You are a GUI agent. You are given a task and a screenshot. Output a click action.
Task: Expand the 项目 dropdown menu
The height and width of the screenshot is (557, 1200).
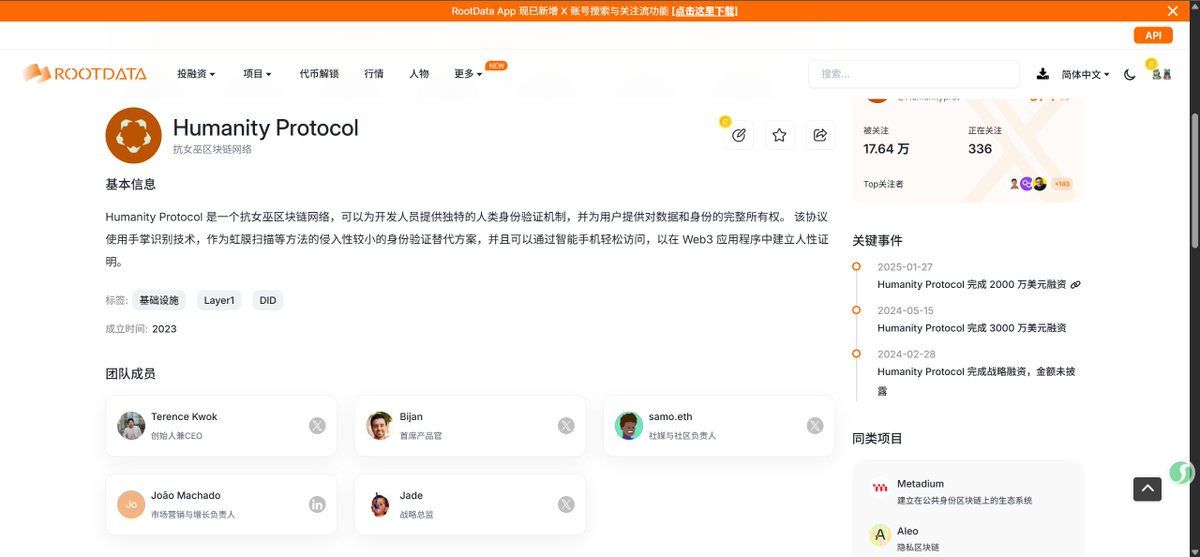click(257, 74)
